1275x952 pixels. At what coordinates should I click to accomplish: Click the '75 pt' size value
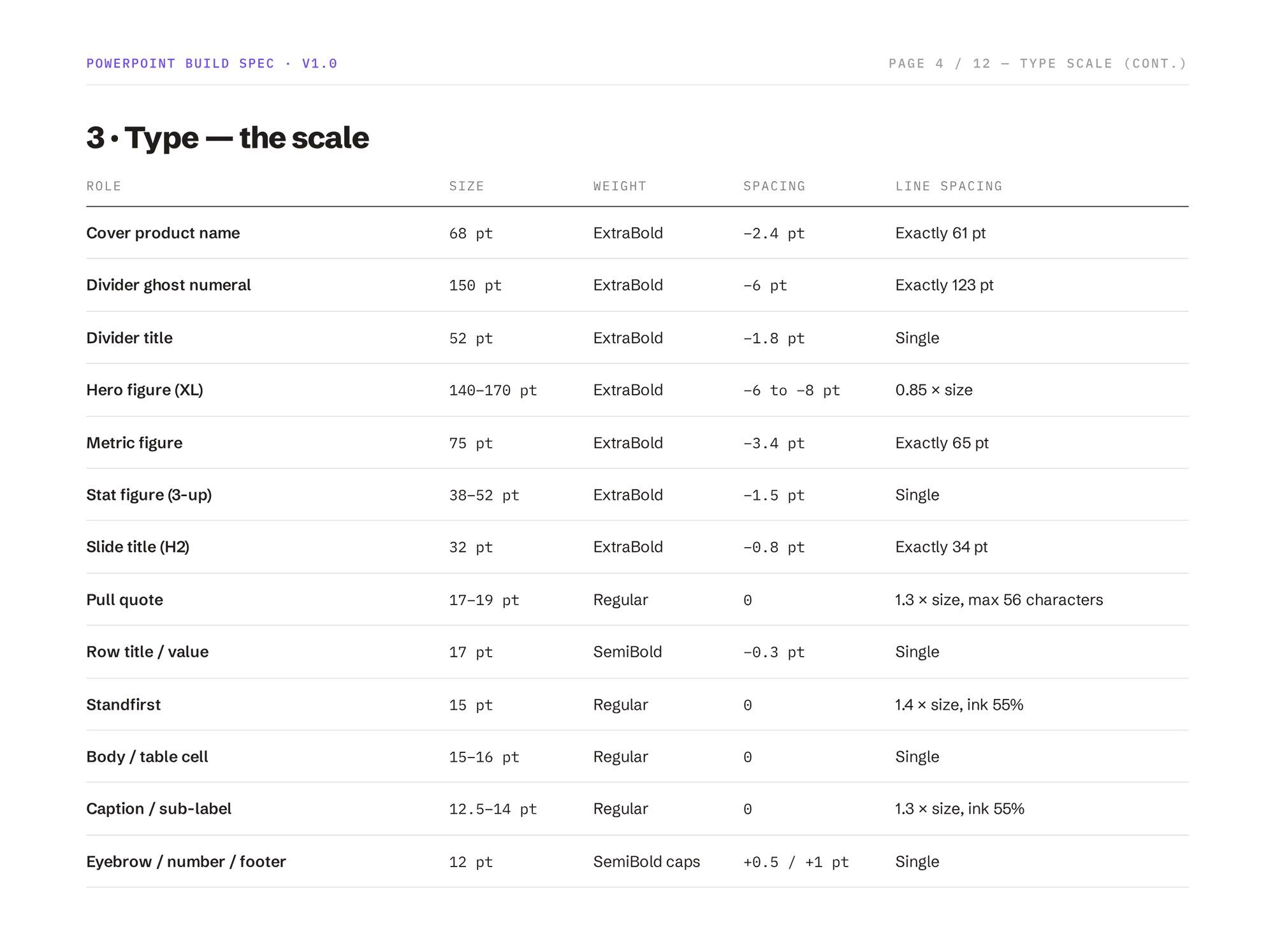(x=471, y=443)
